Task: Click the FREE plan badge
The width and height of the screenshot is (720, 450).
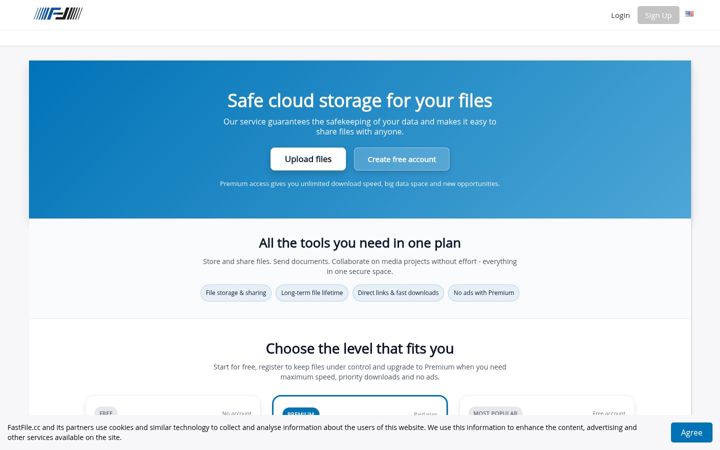Action: coord(106,412)
